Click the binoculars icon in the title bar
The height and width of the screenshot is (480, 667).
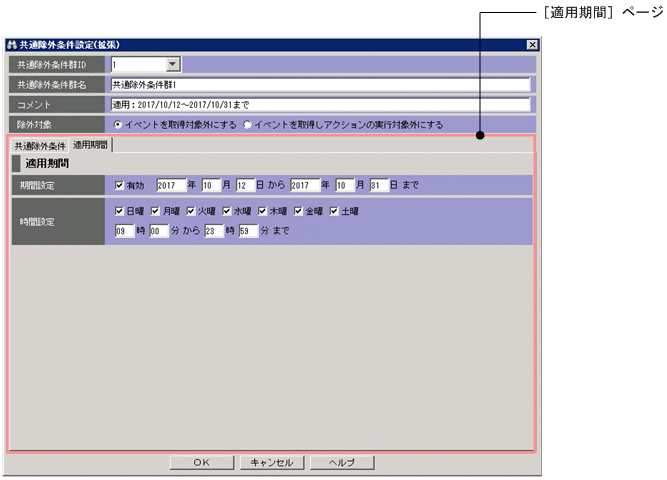[12, 45]
